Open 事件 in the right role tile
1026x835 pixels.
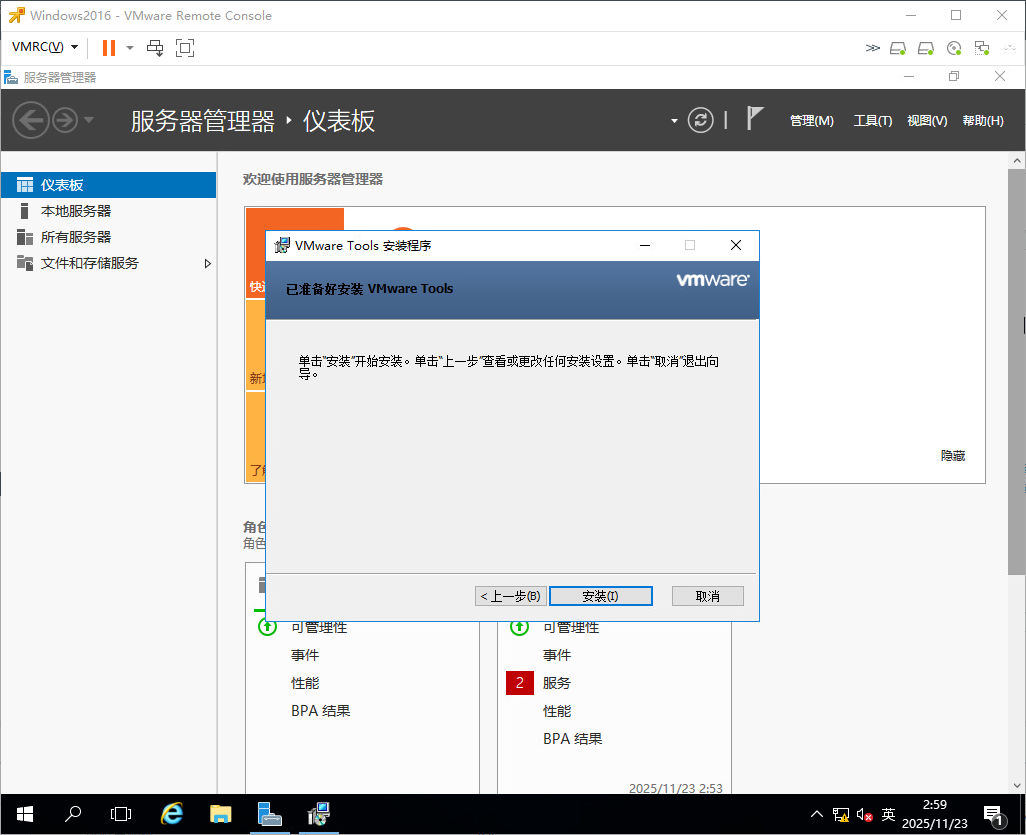click(557, 655)
